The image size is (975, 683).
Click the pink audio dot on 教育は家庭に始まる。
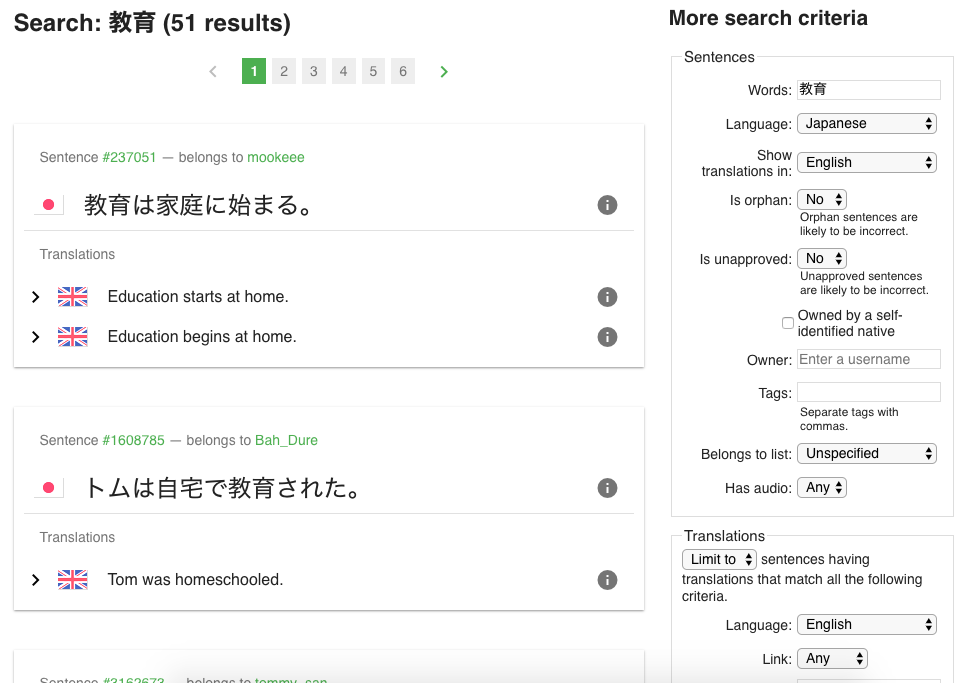48,204
